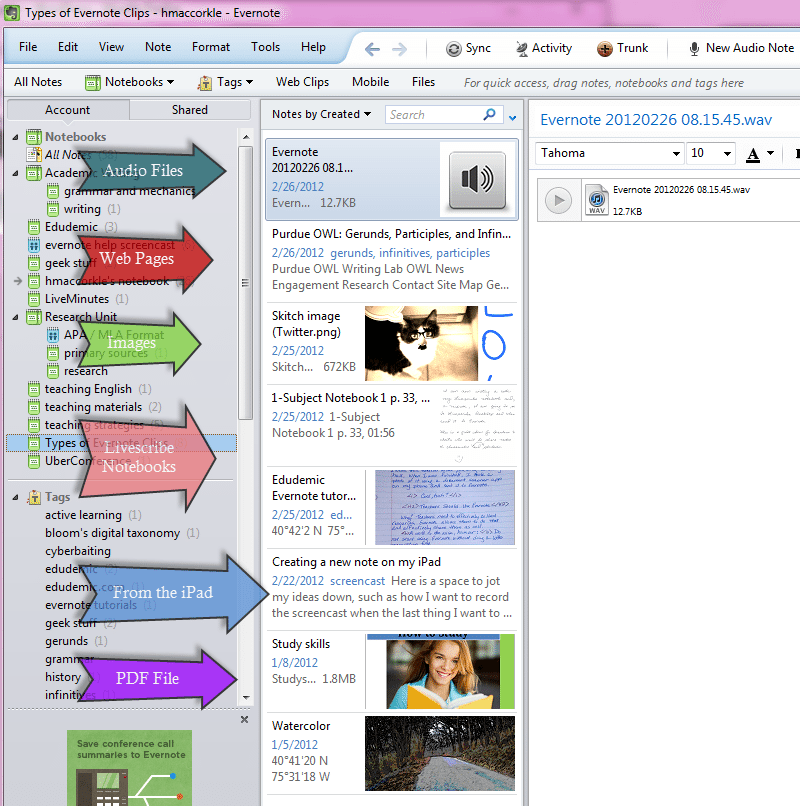
Task: Click the Evernote app icon in title bar
Action: click(x=11, y=13)
